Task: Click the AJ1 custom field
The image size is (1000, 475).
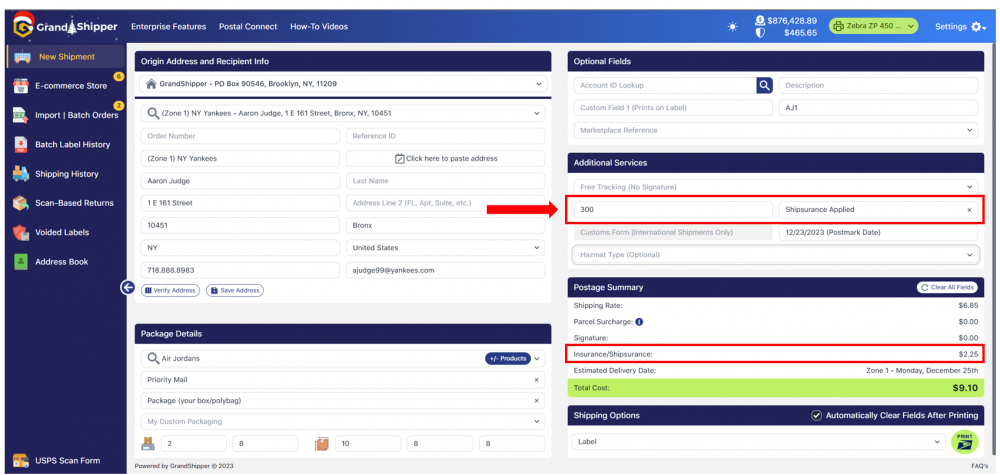Action: pos(878,108)
